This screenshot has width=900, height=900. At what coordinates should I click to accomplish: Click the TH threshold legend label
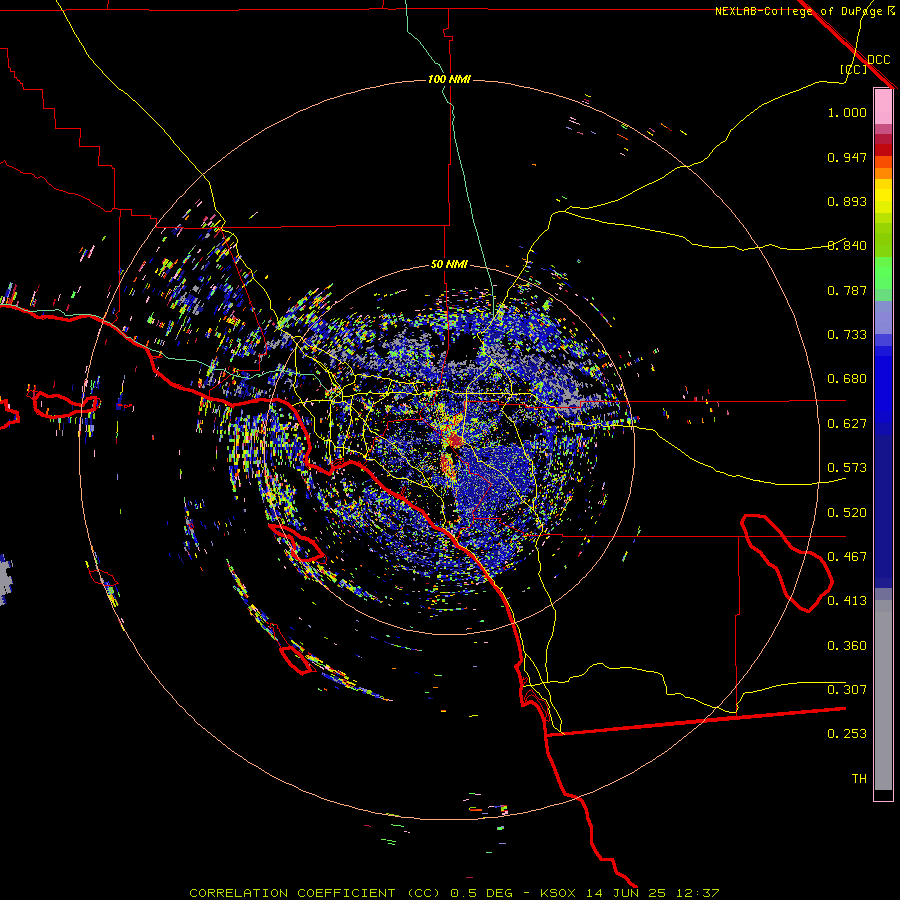(x=859, y=779)
